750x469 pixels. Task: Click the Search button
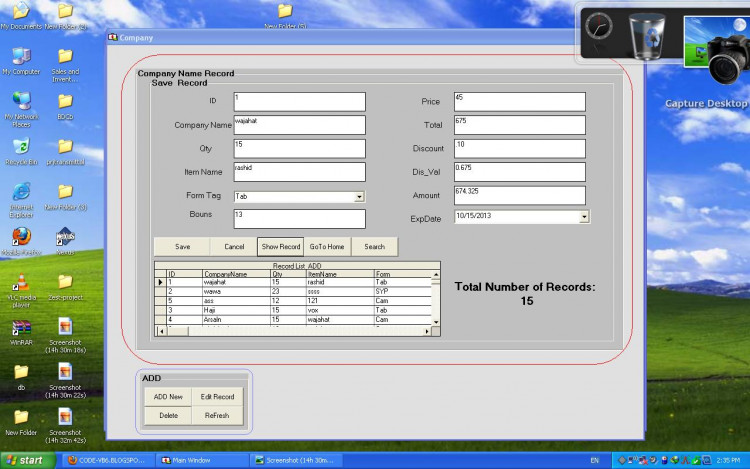(x=375, y=247)
